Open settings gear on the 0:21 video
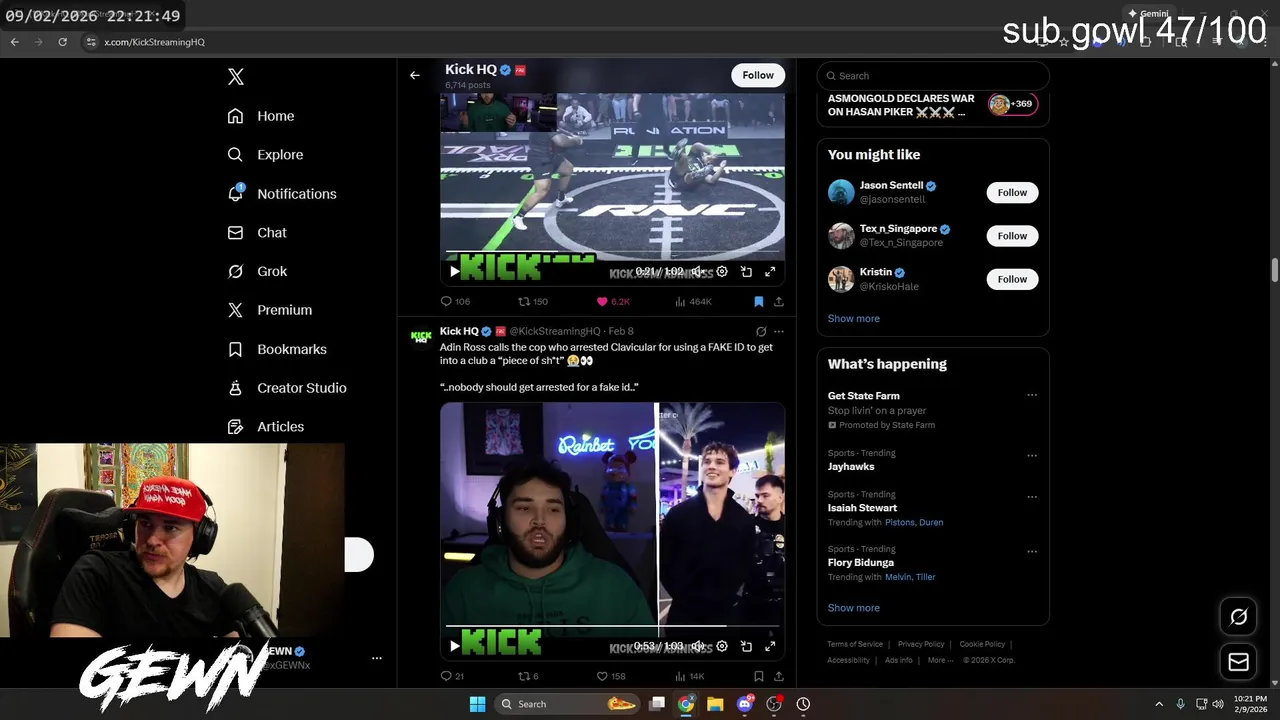 click(722, 271)
